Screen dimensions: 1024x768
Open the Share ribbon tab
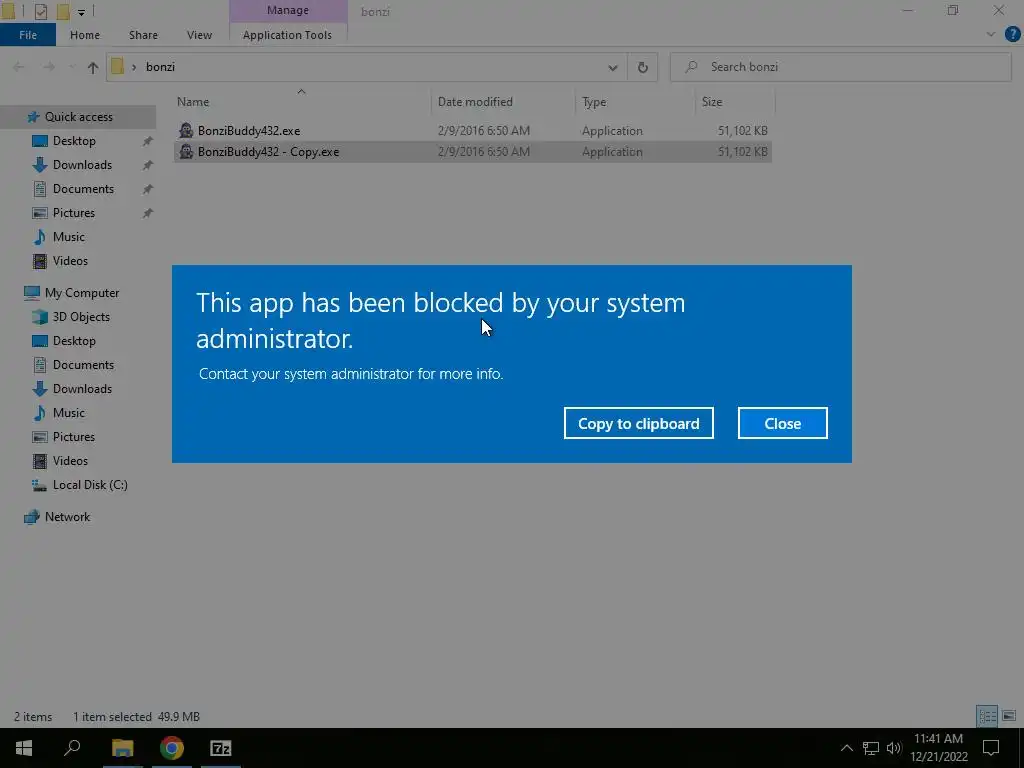pyautogui.click(x=143, y=35)
